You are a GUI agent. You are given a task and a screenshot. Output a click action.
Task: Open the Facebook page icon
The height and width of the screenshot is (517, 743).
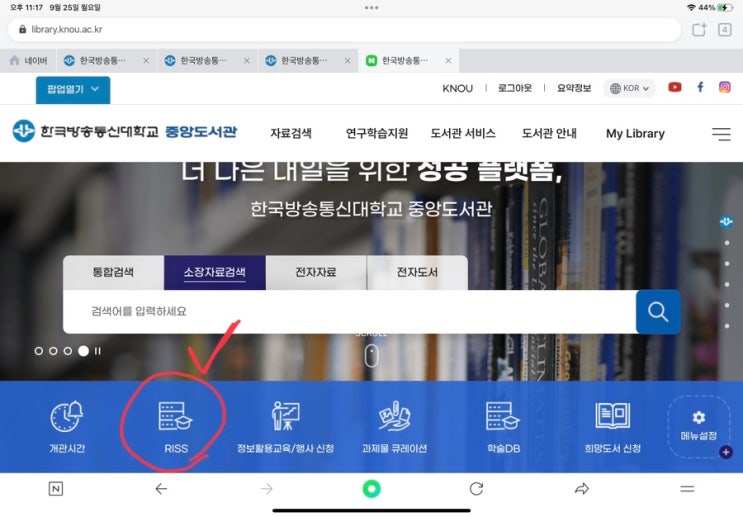click(x=700, y=87)
